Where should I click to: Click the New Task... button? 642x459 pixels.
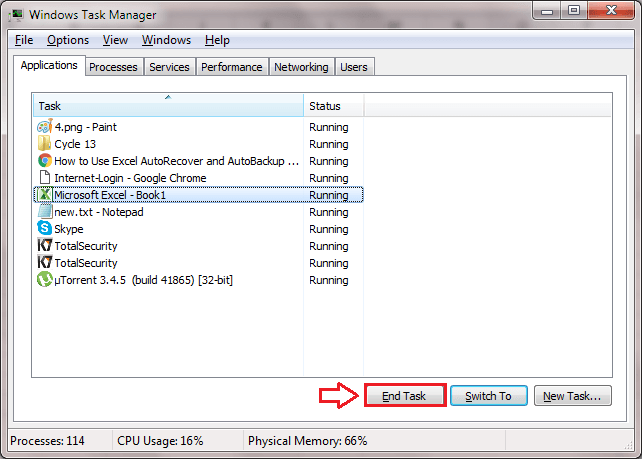[x=572, y=396]
